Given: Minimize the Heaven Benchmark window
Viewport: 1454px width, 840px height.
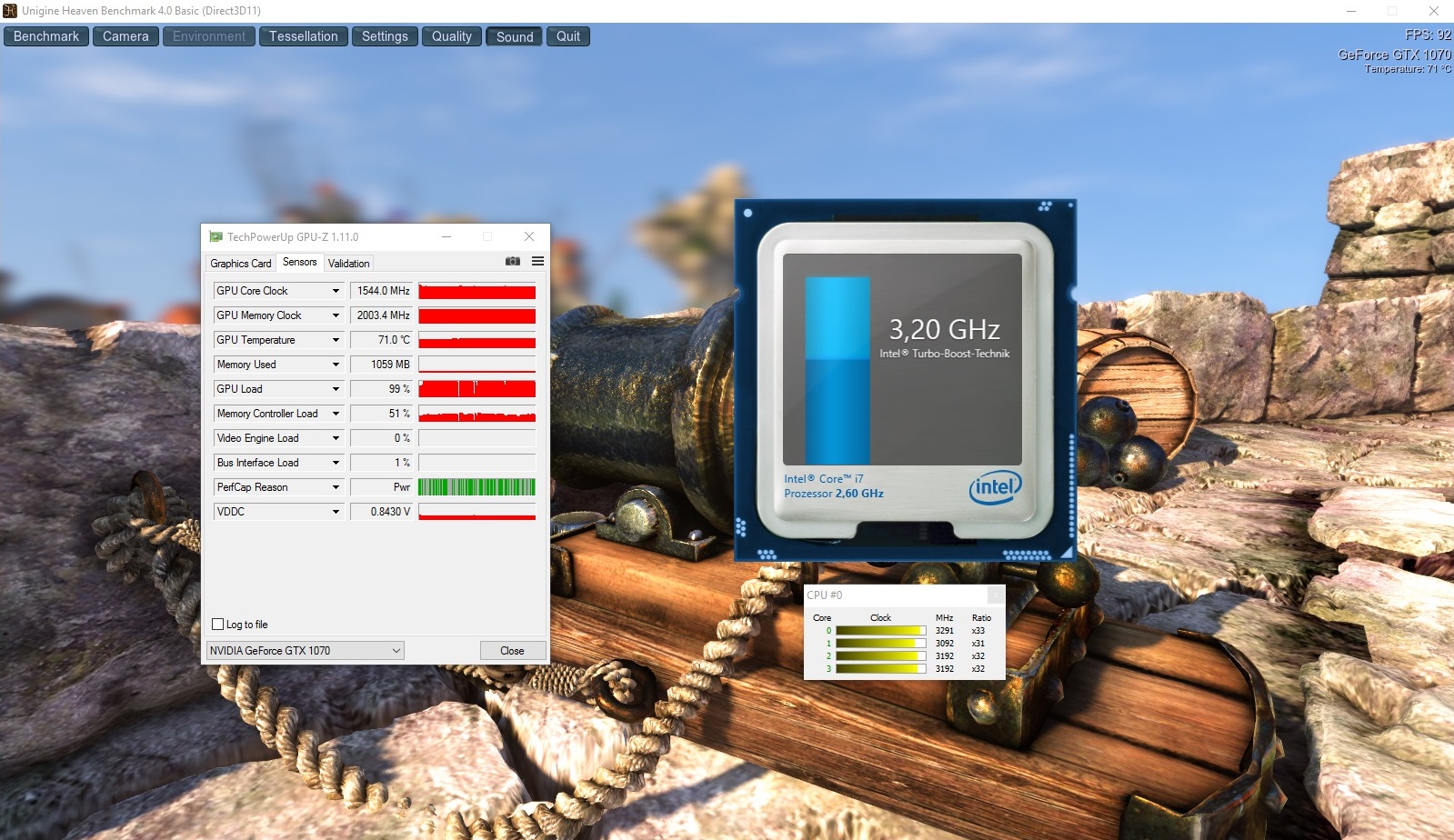Looking at the screenshot, I should [1351, 11].
